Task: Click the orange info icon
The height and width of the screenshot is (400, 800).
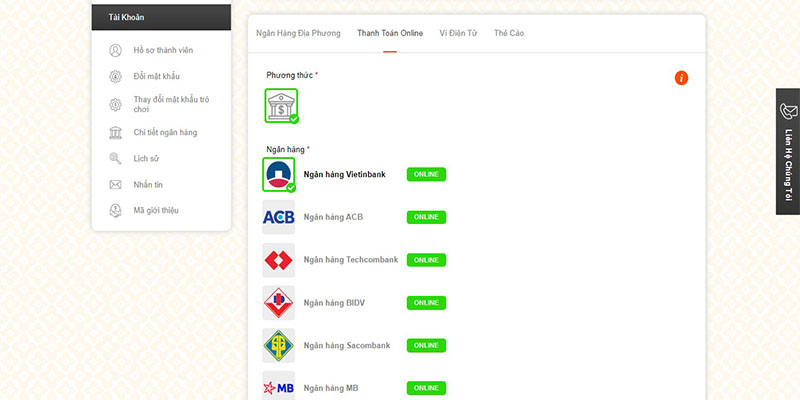Action: (x=681, y=78)
